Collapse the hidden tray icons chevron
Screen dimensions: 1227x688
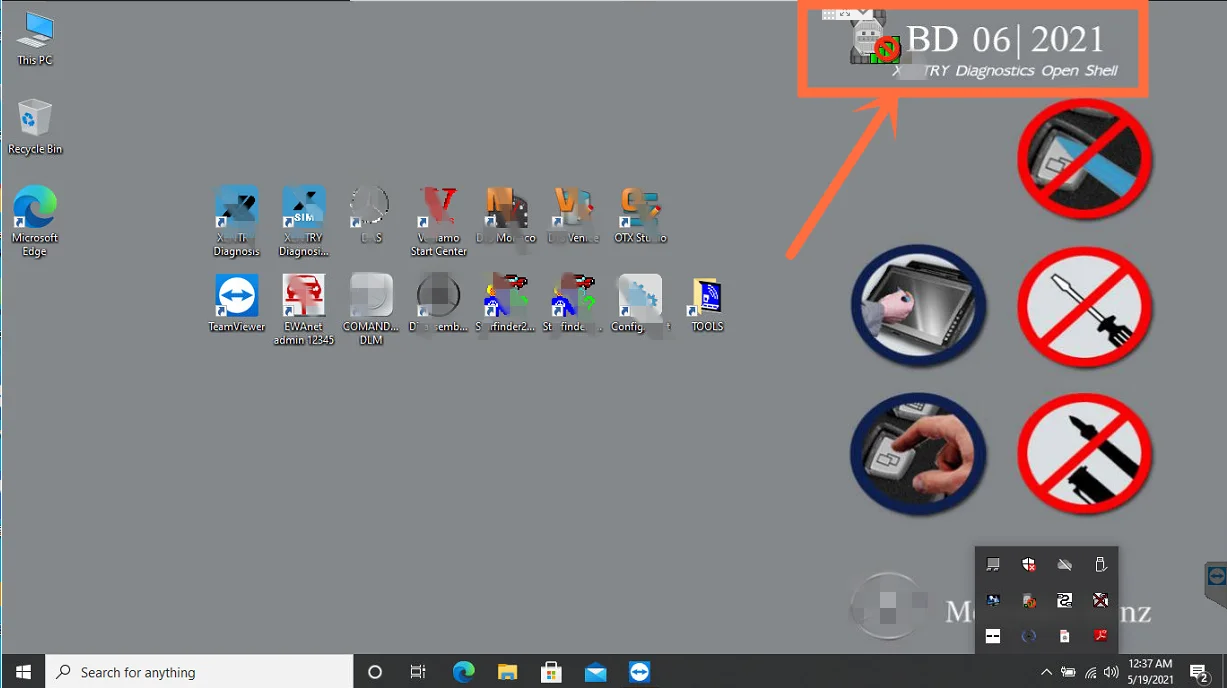click(x=1046, y=672)
